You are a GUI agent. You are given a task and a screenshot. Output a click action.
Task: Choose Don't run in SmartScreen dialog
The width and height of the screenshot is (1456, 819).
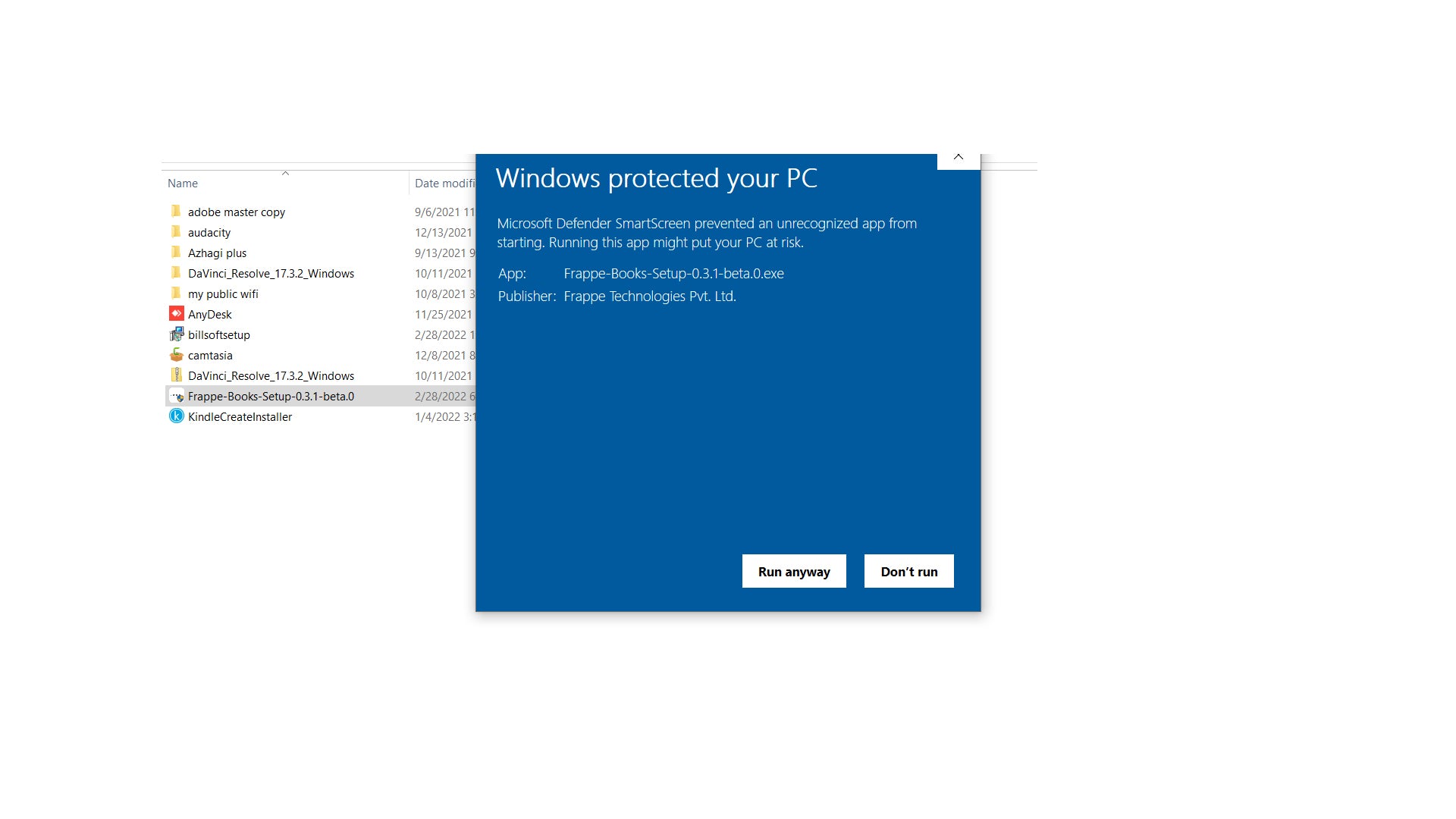click(909, 571)
